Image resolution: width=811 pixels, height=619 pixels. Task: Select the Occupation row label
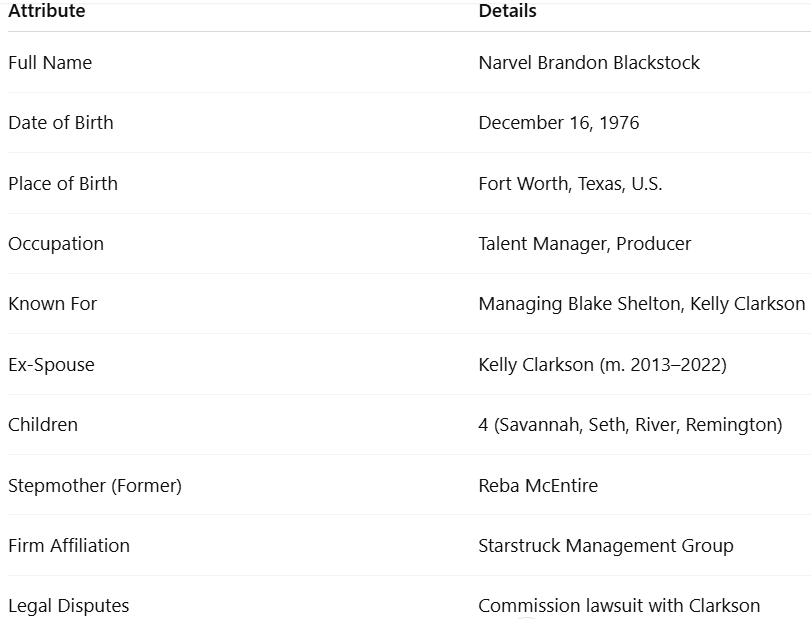[x=56, y=244]
